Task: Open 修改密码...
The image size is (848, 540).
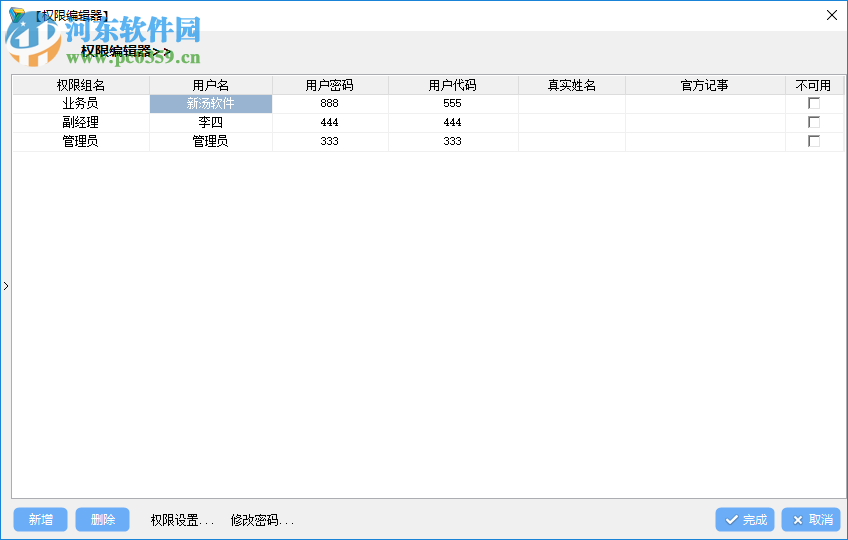Action: pyautogui.click(x=262, y=520)
